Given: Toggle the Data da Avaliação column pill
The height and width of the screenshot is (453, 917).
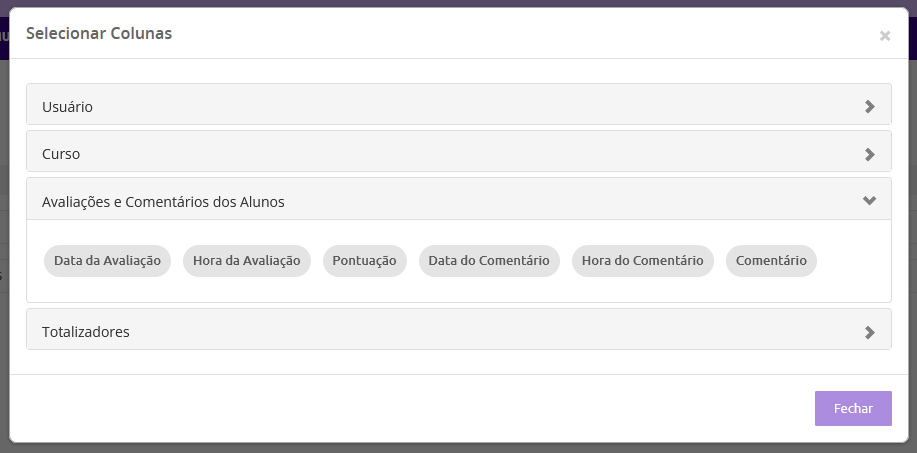Looking at the screenshot, I should pos(107,261).
